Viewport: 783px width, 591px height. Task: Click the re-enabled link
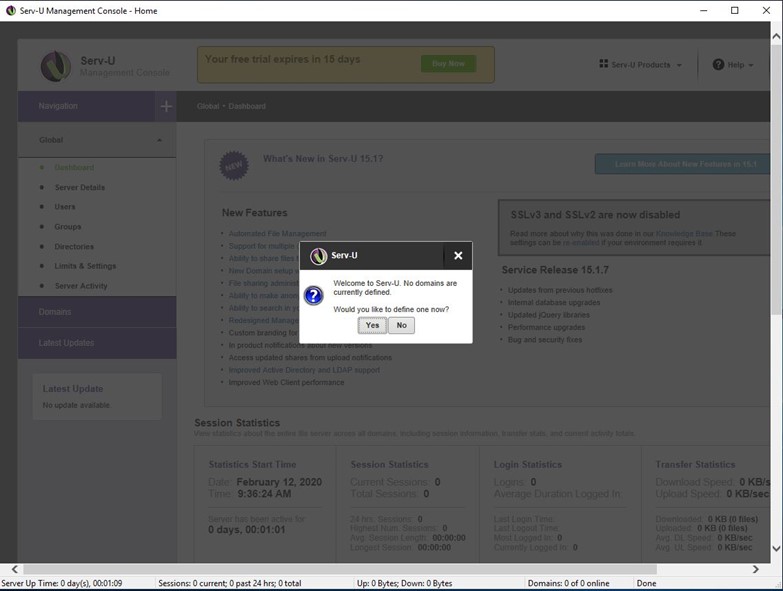click(x=581, y=243)
